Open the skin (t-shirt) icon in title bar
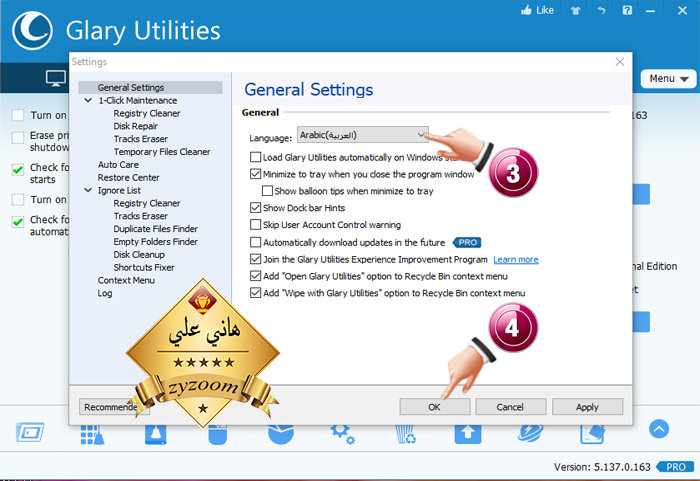 pyautogui.click(x=575, y=11)
